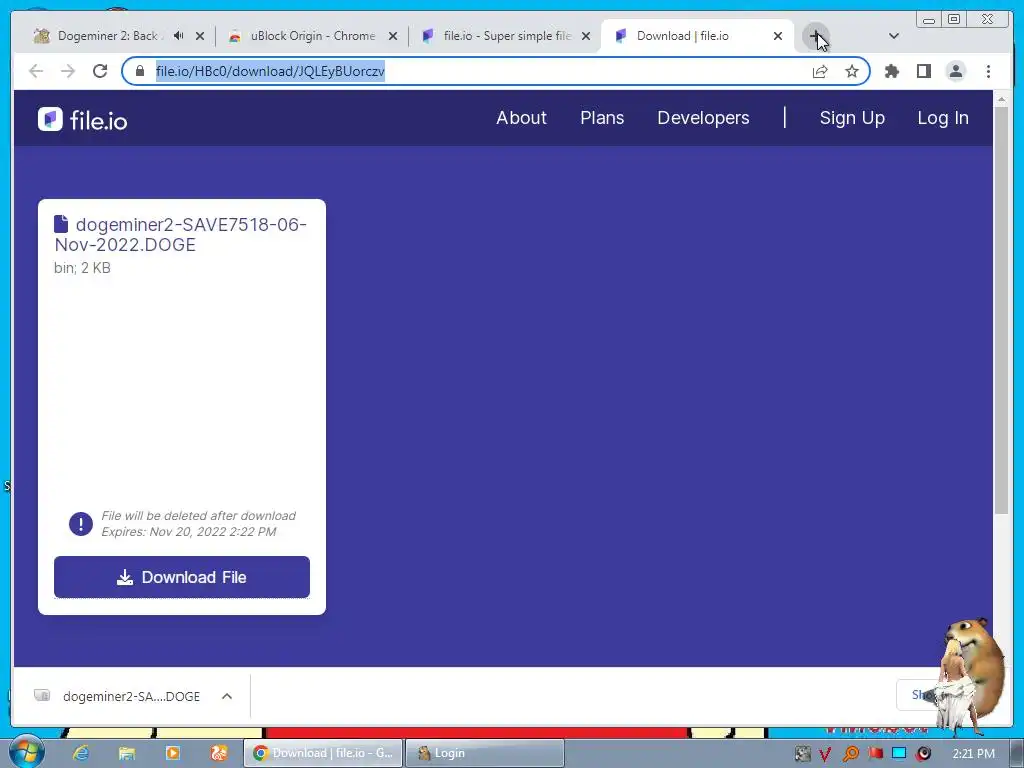
Task: Click the exclamation warning icon
Action: click(x=81, y=524)
